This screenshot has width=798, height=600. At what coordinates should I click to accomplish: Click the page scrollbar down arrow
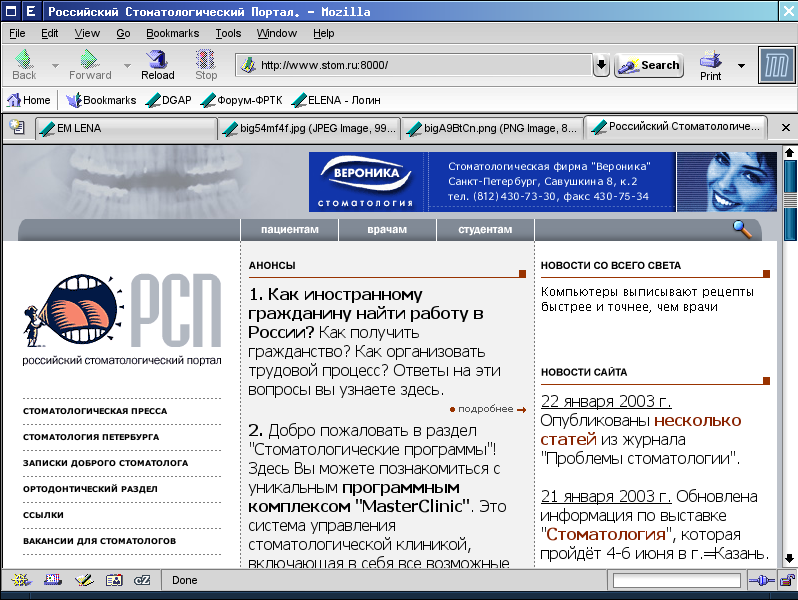pyautogui.click(x=789, y=558)
